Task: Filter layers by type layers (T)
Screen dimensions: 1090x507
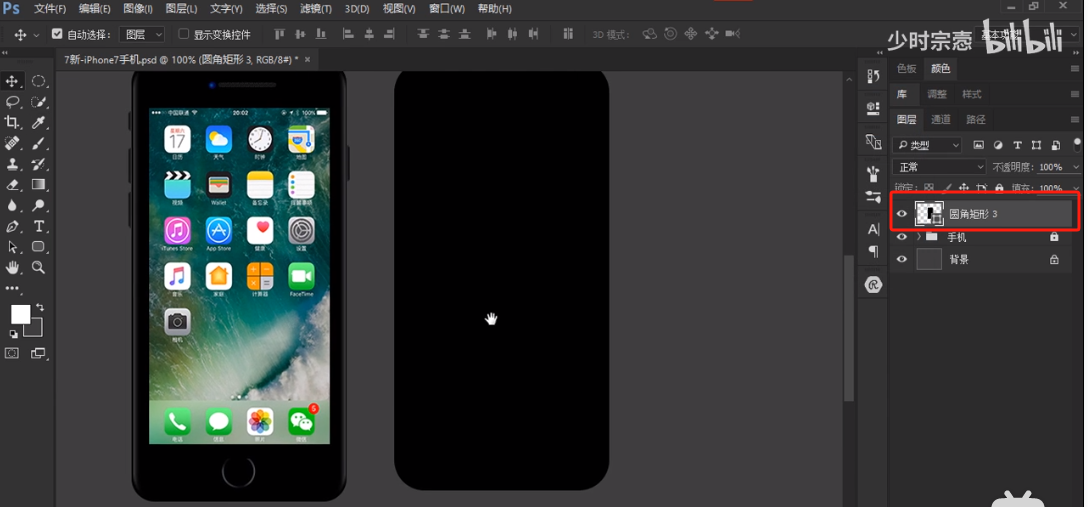Action: pos(1017,145)
